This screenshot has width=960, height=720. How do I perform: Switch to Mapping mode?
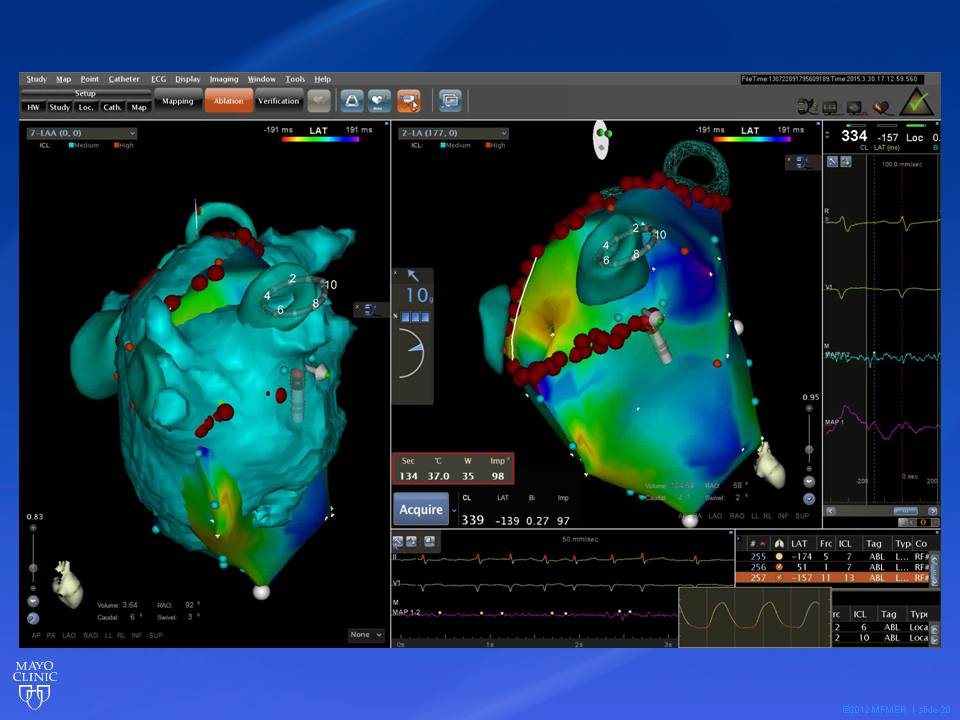click(x=177, y=101)
